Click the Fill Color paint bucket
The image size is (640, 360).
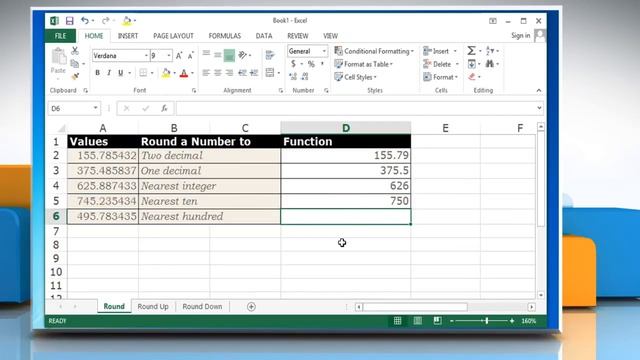[x=166, y=73]
